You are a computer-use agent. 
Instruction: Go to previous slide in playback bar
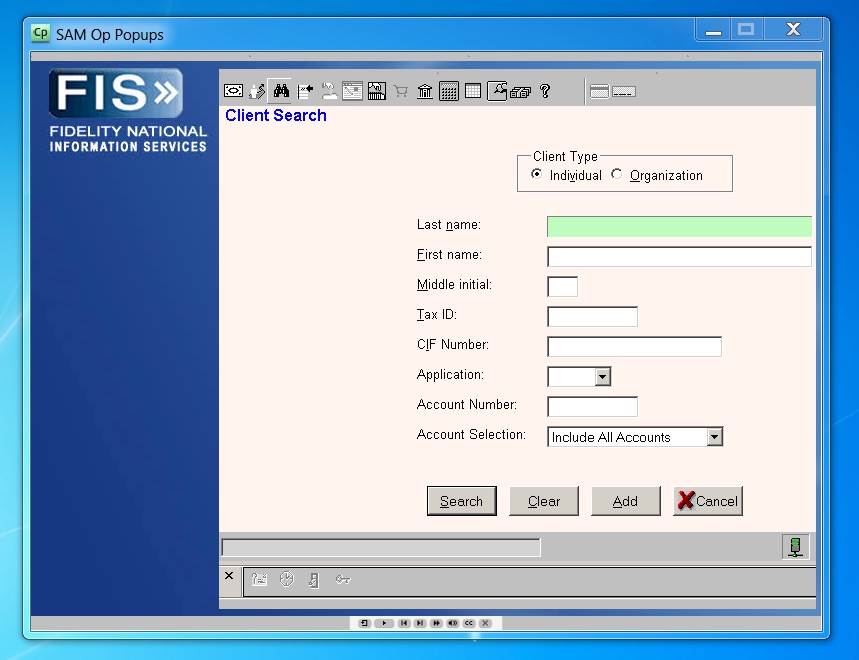pos(404,623)
